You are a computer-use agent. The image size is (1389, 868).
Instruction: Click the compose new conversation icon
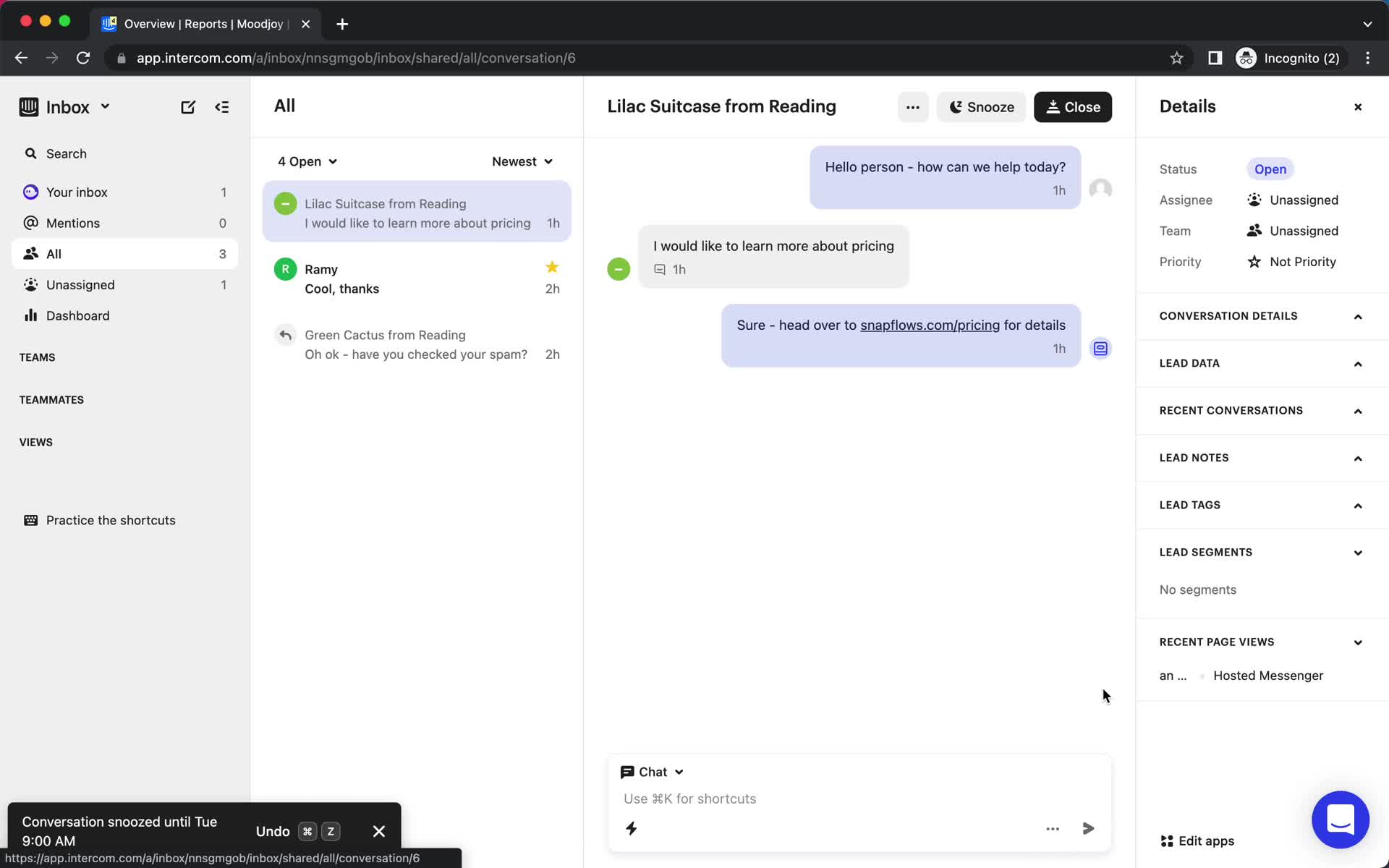click(x=188, y=106)
